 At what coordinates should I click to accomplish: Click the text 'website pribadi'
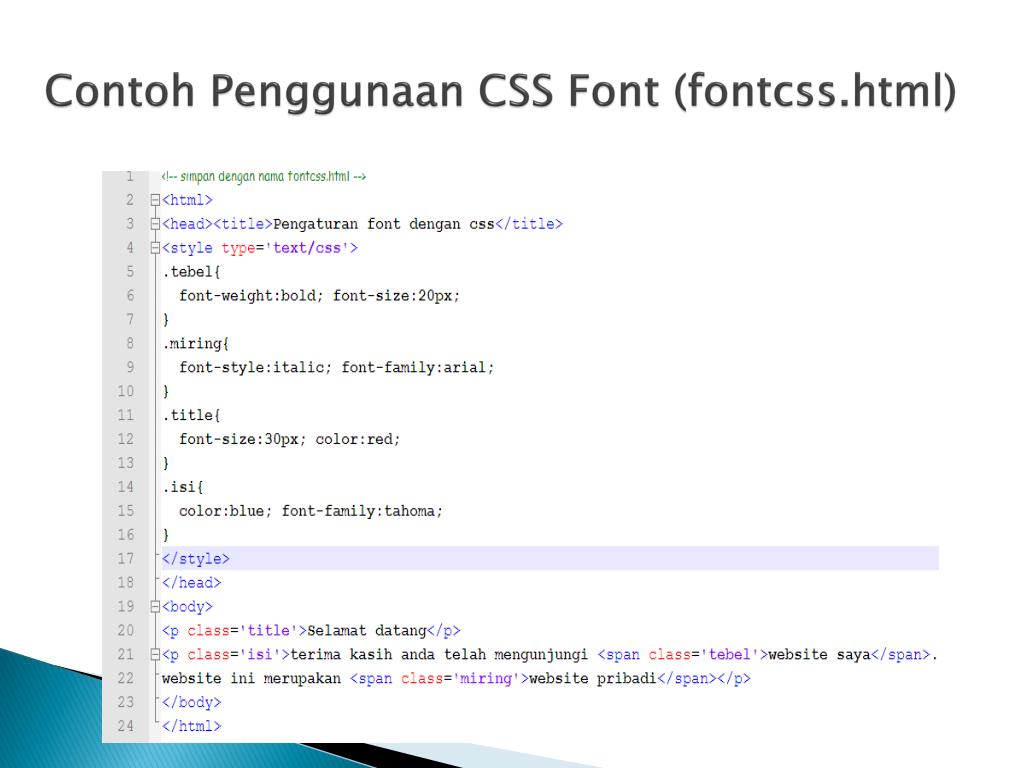point(593,679)
